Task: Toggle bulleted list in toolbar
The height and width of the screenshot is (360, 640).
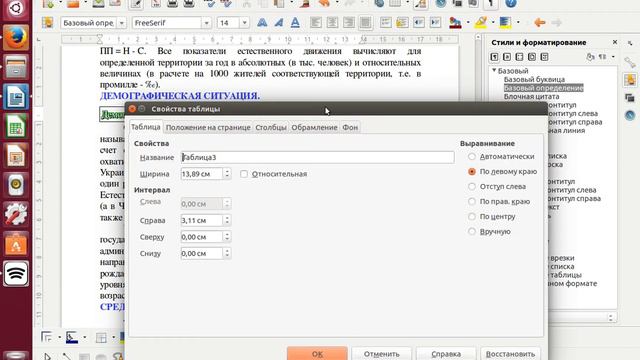Action: pos(402,22)
